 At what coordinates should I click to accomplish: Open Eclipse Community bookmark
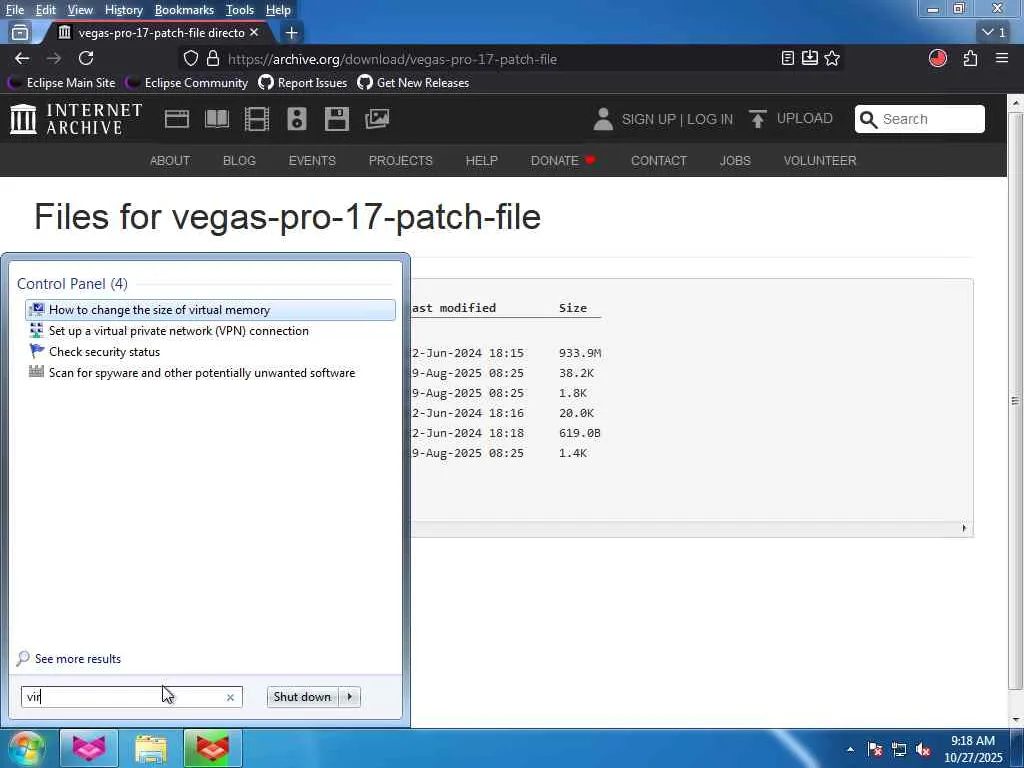click(x=187, y=83)
